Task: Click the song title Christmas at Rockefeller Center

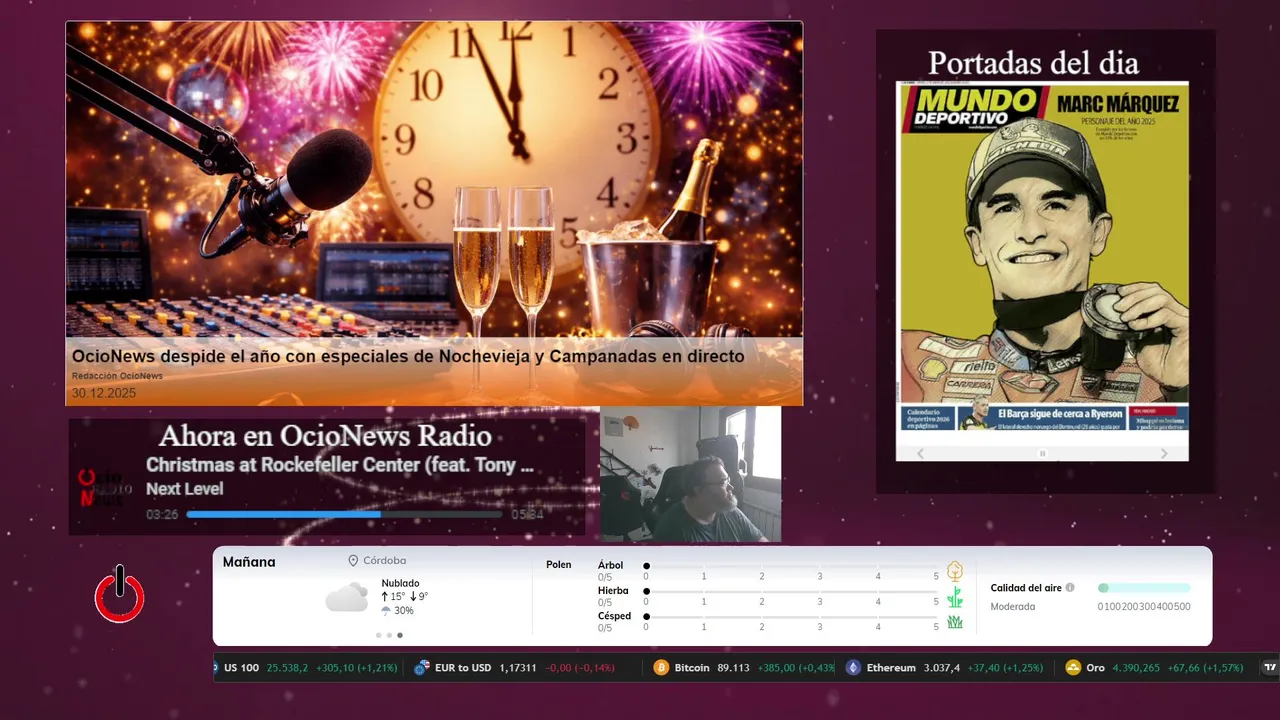Action: click(340, 465)
